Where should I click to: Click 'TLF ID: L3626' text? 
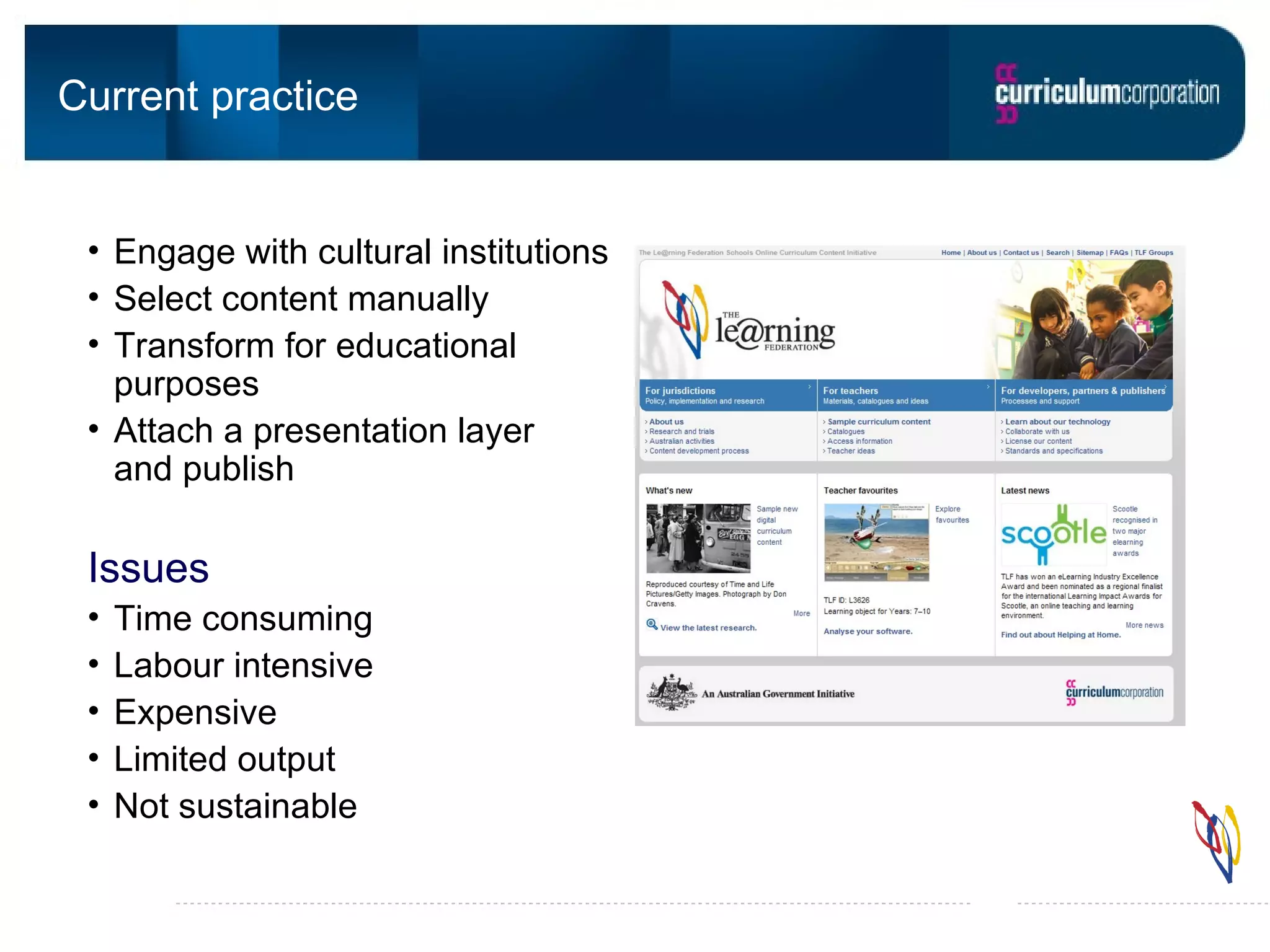tap(846, 601)
